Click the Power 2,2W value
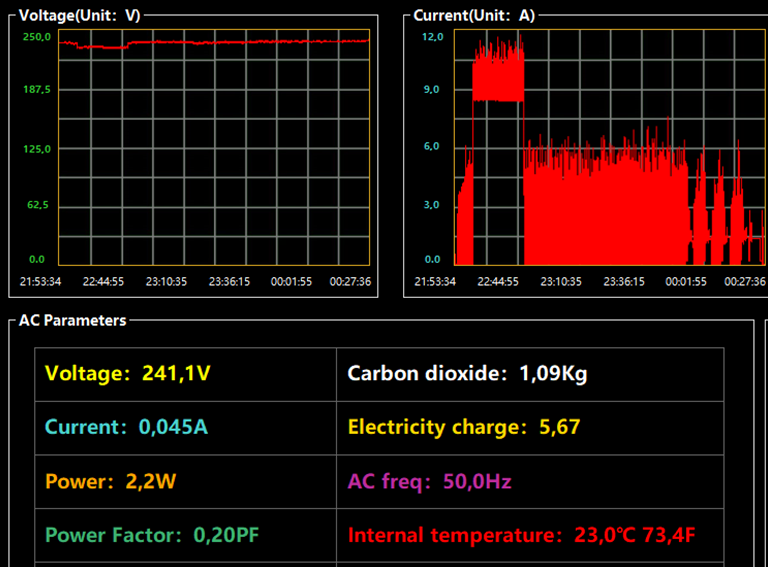 pos(110,481)
